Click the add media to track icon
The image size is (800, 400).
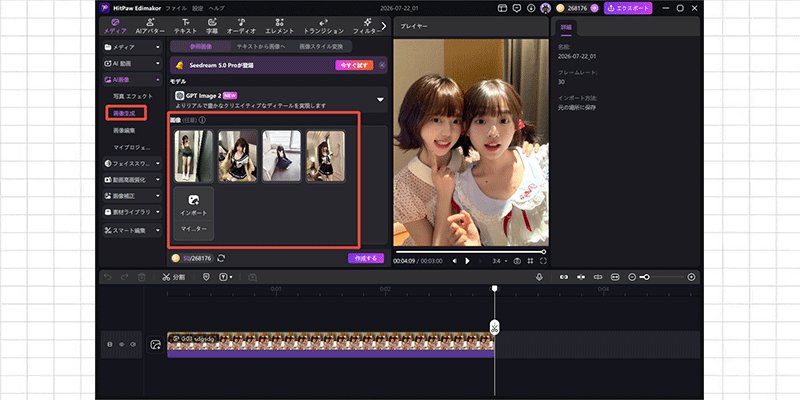point(155,345)
